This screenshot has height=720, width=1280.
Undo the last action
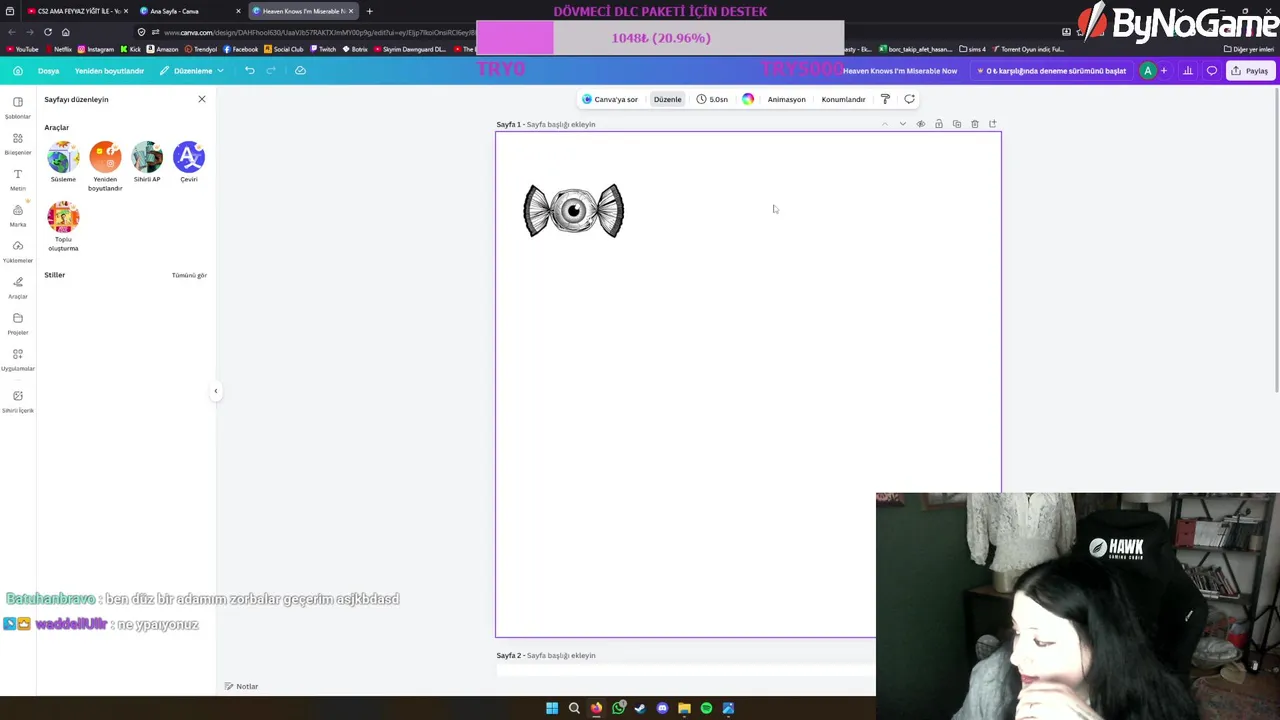(x=250, y=71)
